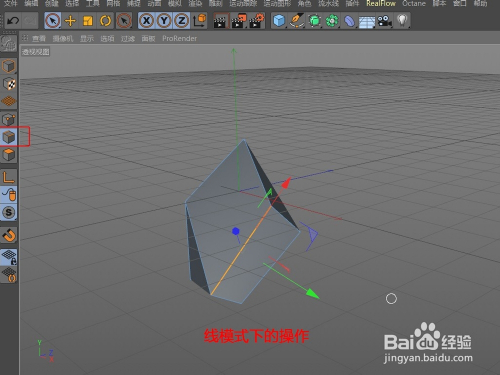Open the ProRender viewport menu
This screenshot has width=500, height=375.
[x=179, y=39]
